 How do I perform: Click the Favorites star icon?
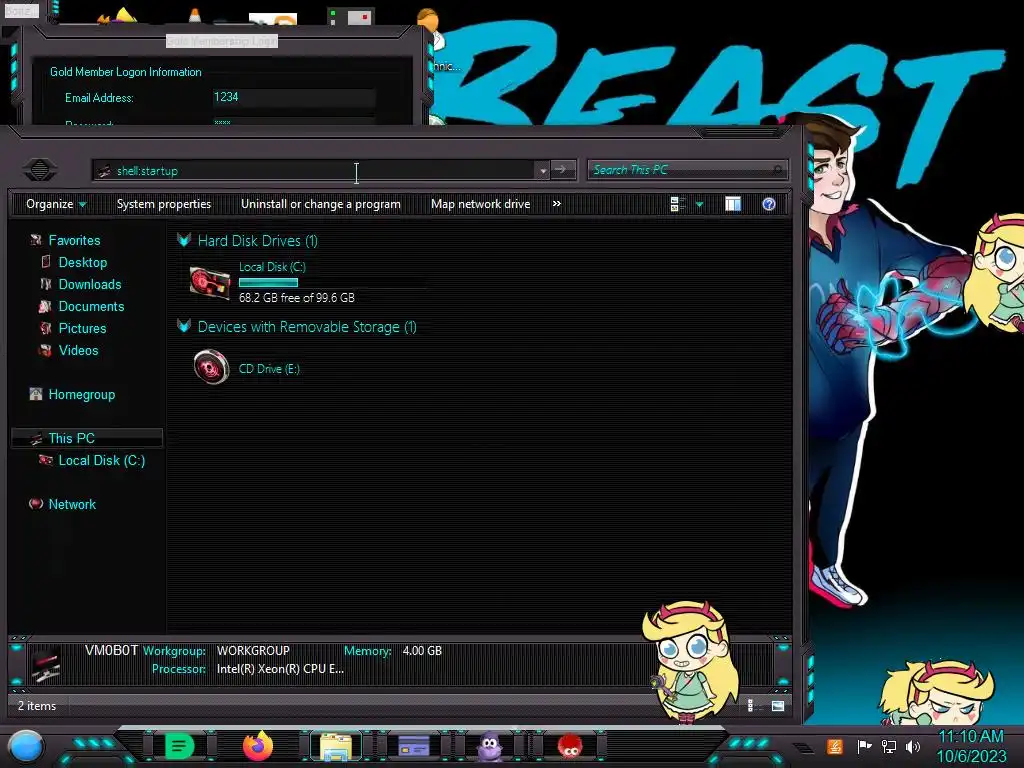(x=36, y=240)
